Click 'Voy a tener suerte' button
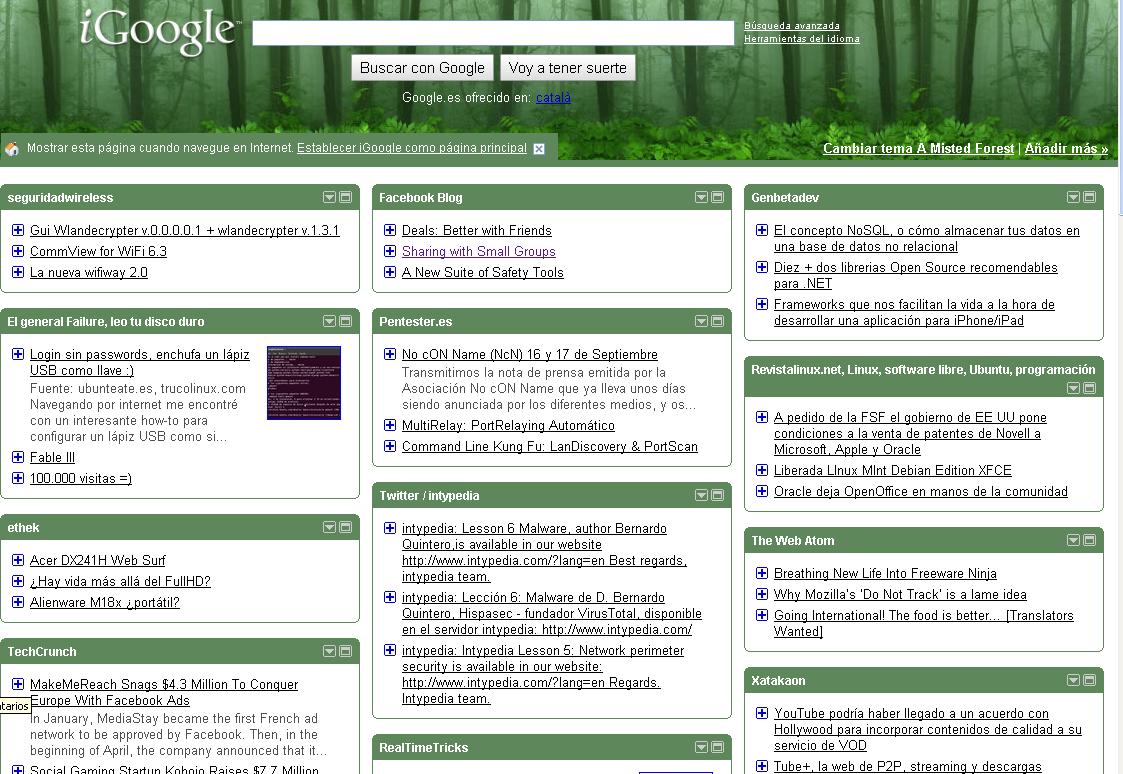The image size is (1123, 774). [567, 68]
